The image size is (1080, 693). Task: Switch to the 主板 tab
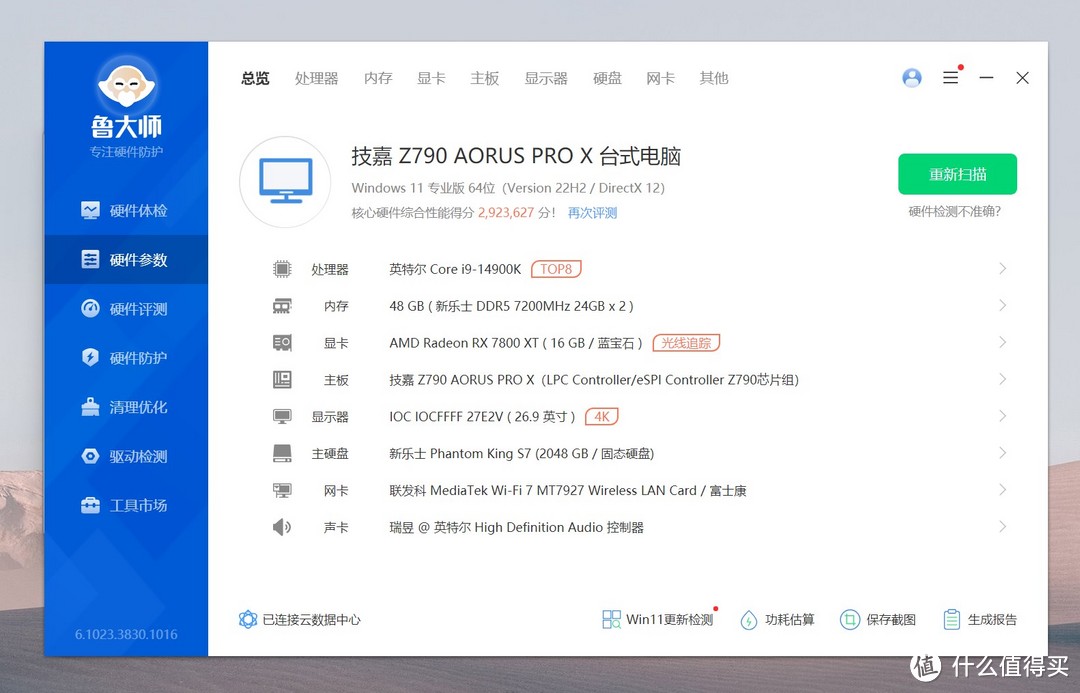[x=485, y=79]
